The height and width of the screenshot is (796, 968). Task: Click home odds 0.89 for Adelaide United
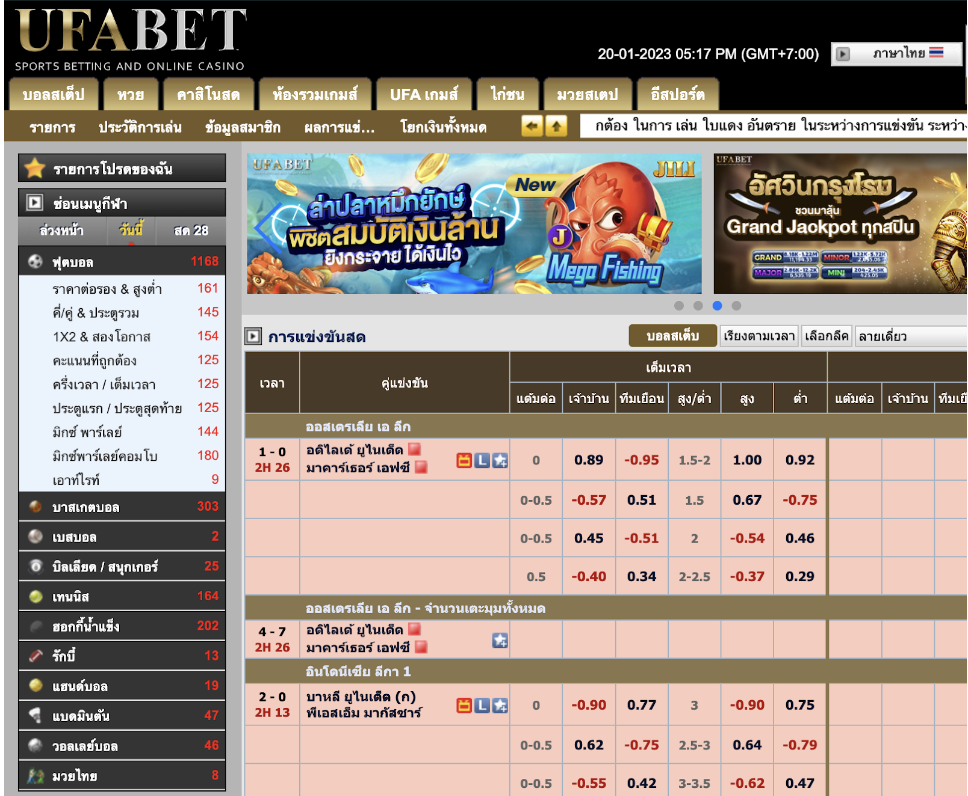coord(589,460)
